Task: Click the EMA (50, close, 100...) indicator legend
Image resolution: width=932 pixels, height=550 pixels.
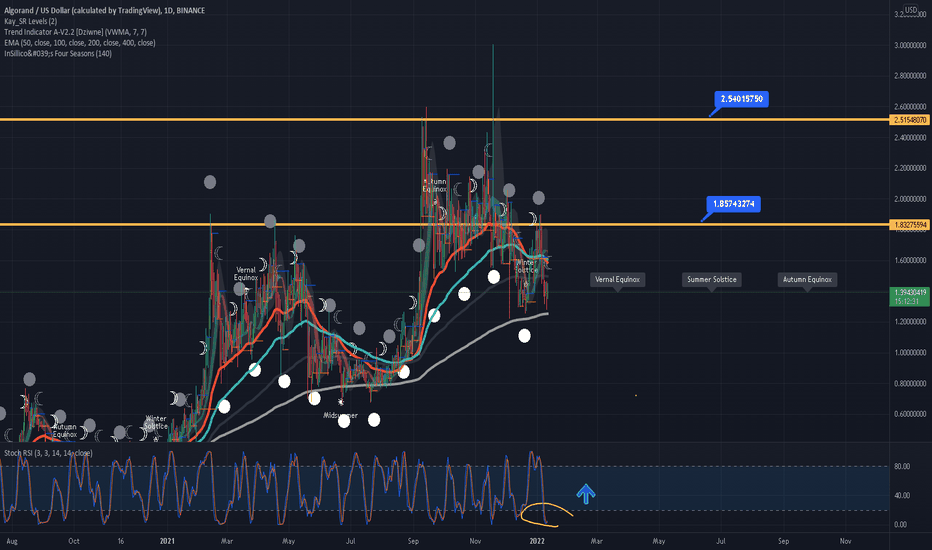Action: click(80, 43)
